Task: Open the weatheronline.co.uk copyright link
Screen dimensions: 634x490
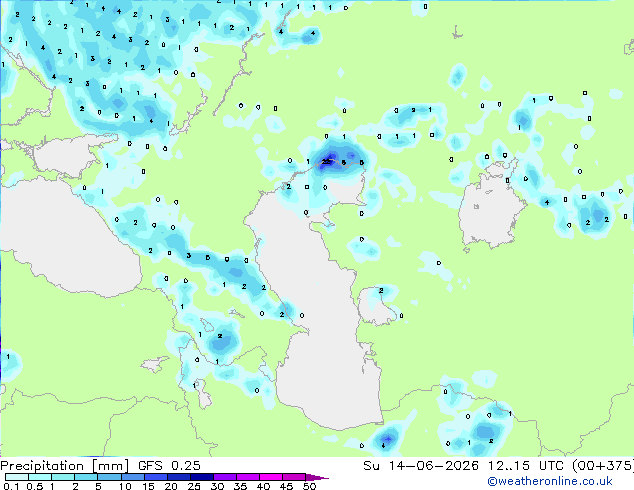Action: click(549, 481)
